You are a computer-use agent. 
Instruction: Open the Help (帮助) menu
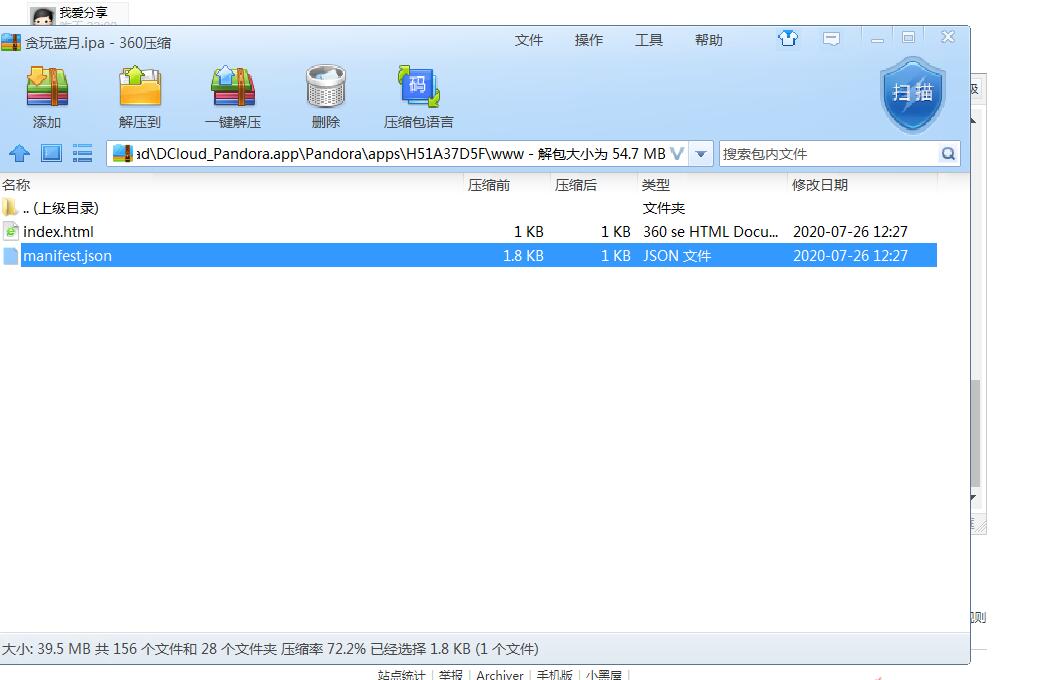709,40
